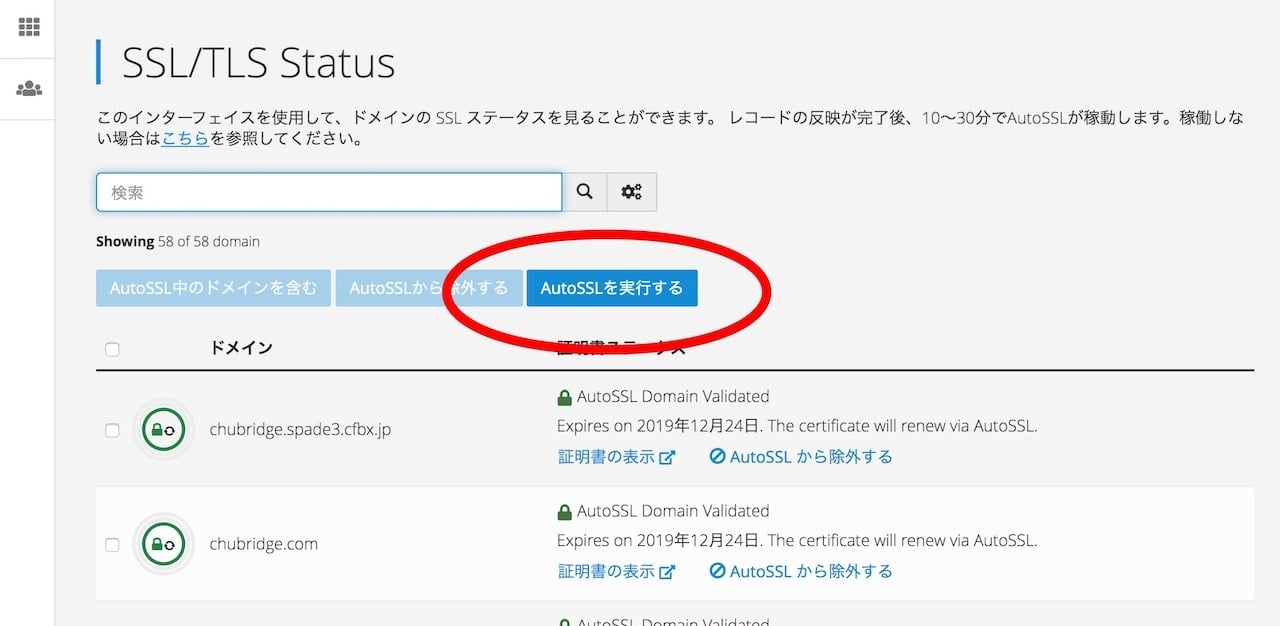Click the expiry text for chubridge.spade3.cfbx.jp
The height and width of the screenshot is (626, 1280).
[797, 426]
